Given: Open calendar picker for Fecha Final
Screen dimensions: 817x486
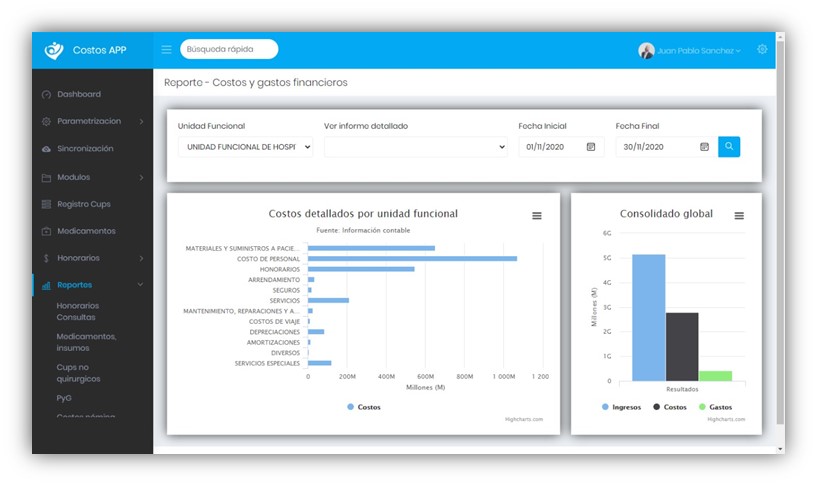Looking at the screenshot, I should (x=704, y=147).
